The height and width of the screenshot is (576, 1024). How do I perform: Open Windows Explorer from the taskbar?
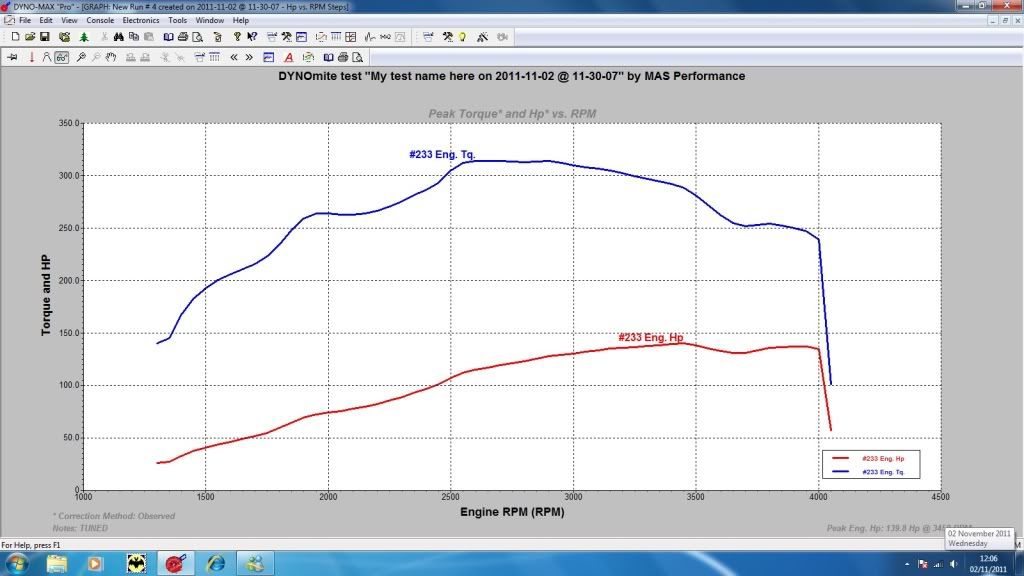pos(57,564)
